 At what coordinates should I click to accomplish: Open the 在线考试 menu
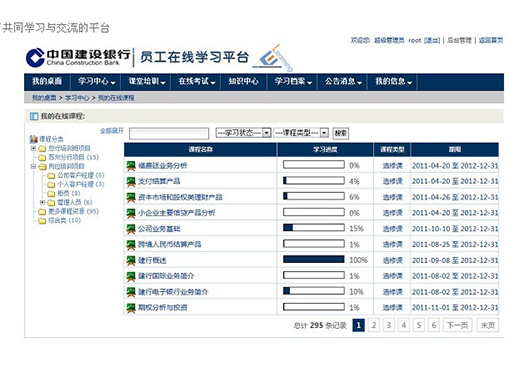197,81
